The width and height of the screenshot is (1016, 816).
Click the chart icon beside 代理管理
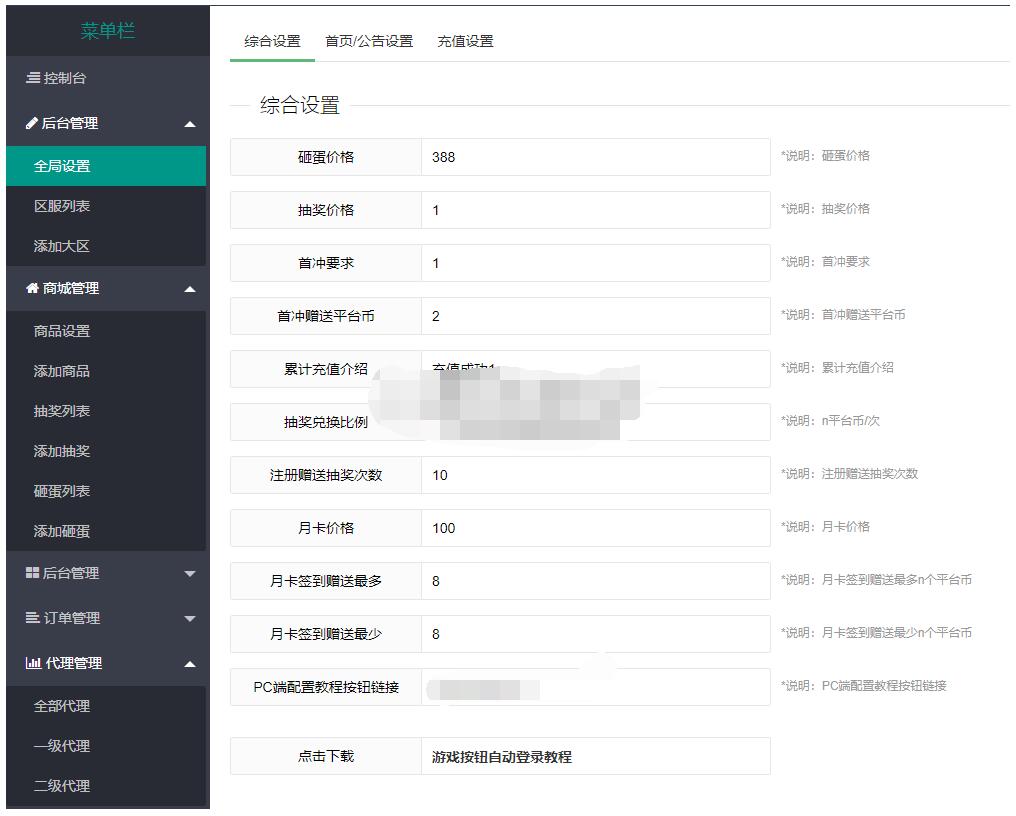pyautogui.click(x=33, y=663)
